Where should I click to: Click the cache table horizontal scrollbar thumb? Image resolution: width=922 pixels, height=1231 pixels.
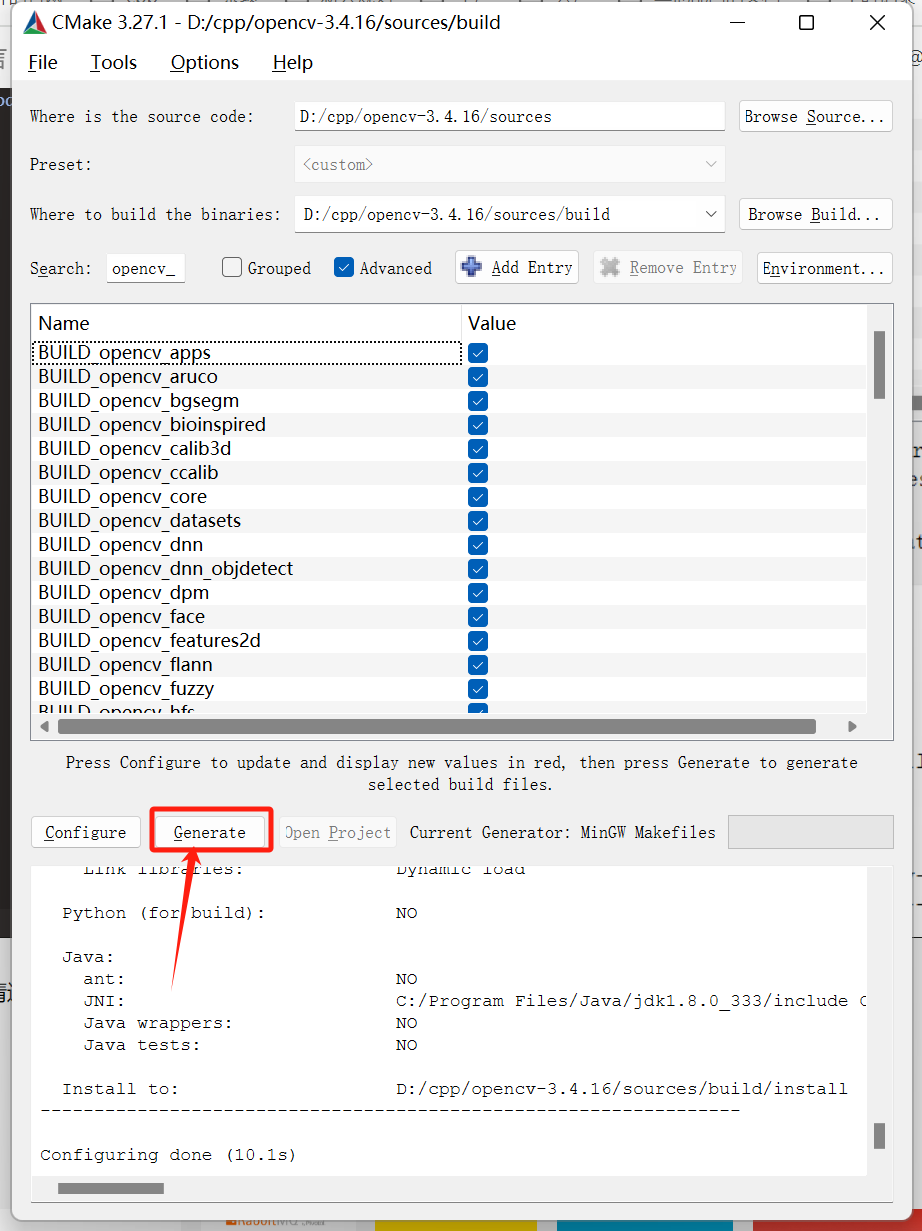pyautogui.click(x=437, y=726)
